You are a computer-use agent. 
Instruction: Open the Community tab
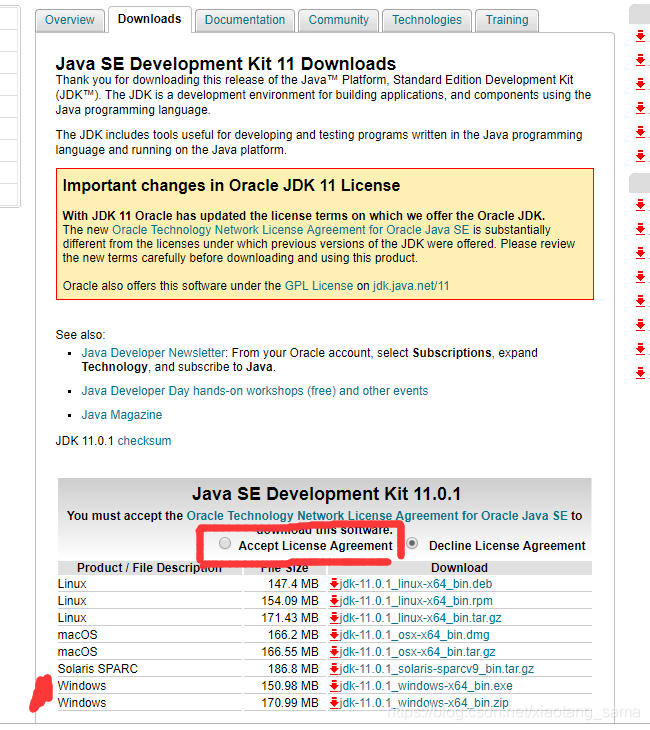[x=339, y=20]
